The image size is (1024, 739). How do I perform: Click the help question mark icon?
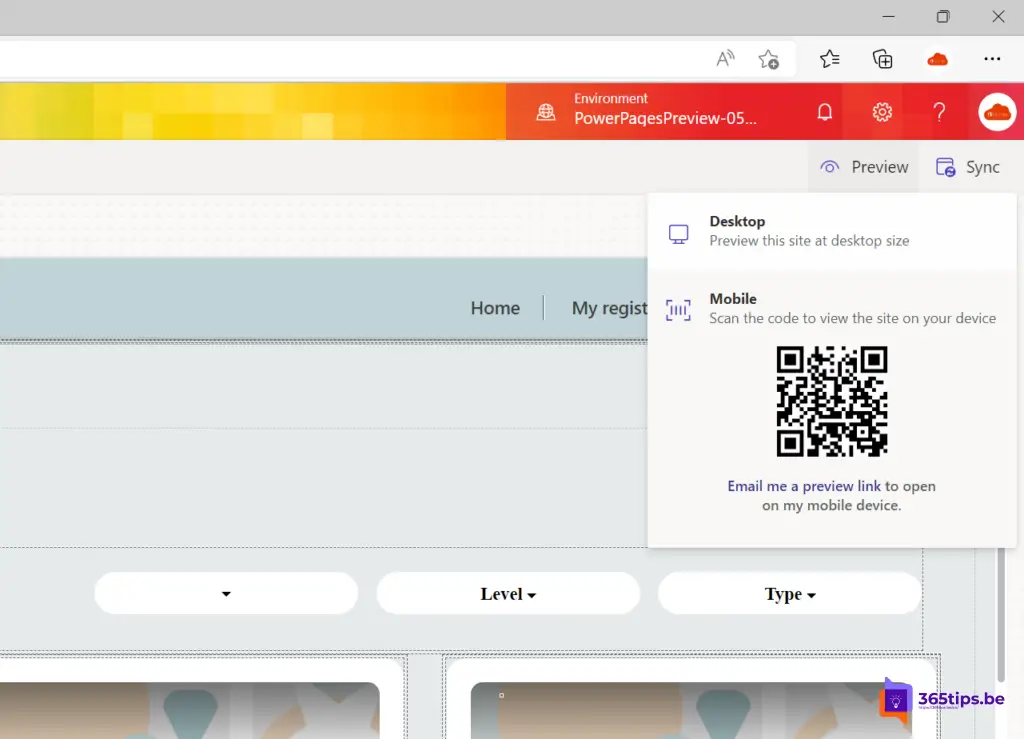click(939, 112)
